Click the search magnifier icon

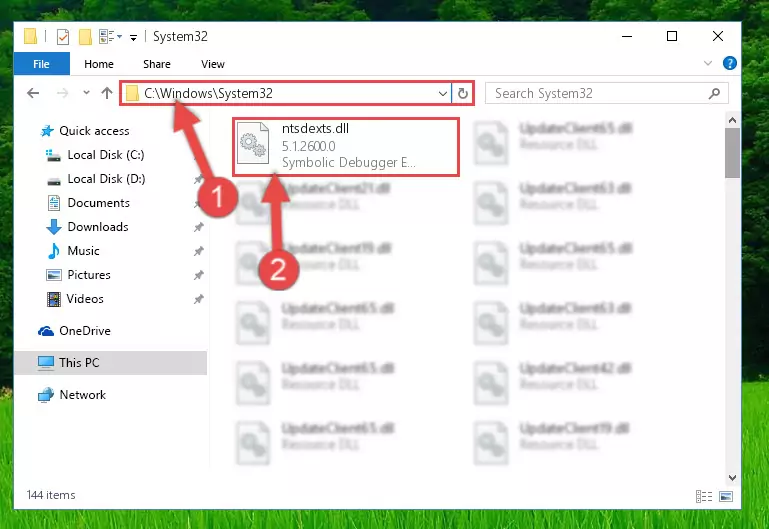[x=714, y=93]
